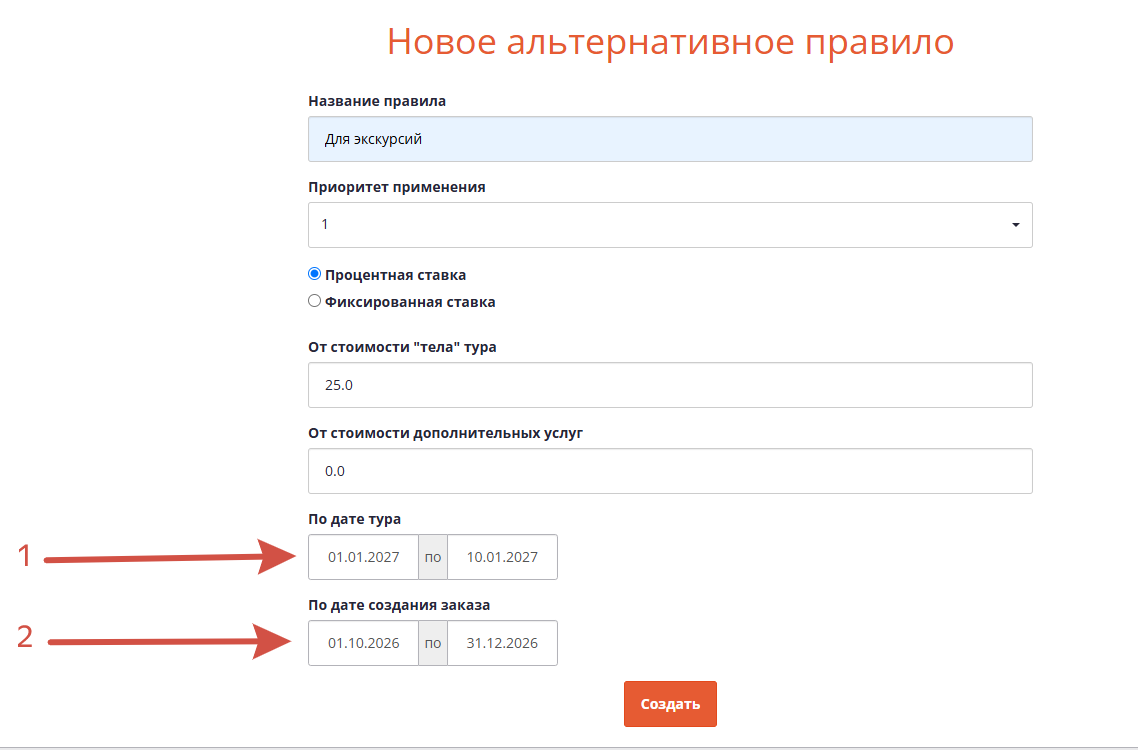
Task: Click order creation start date 01.10.2026
Action: coord(364,643)
